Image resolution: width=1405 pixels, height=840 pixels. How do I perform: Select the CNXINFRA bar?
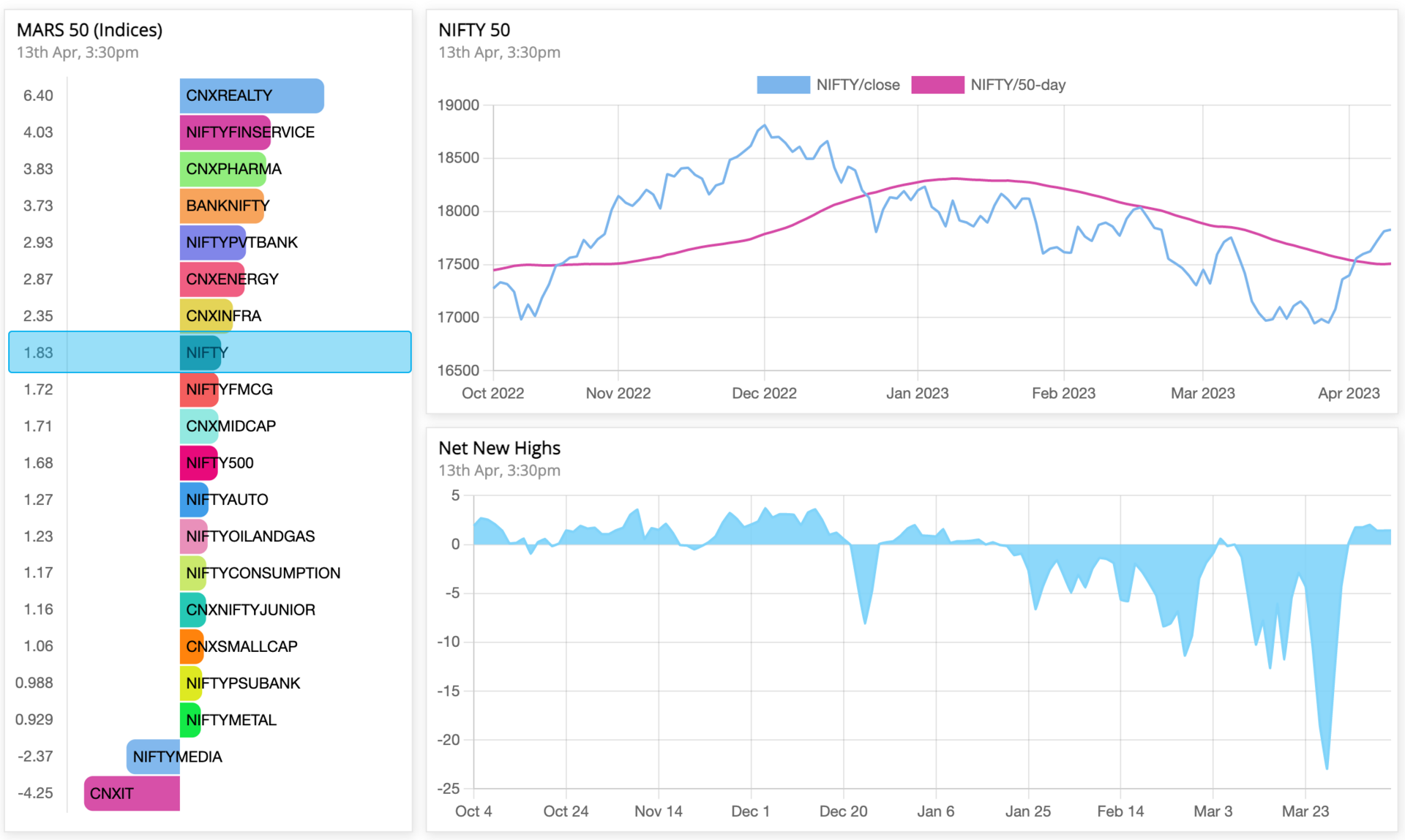206,316
